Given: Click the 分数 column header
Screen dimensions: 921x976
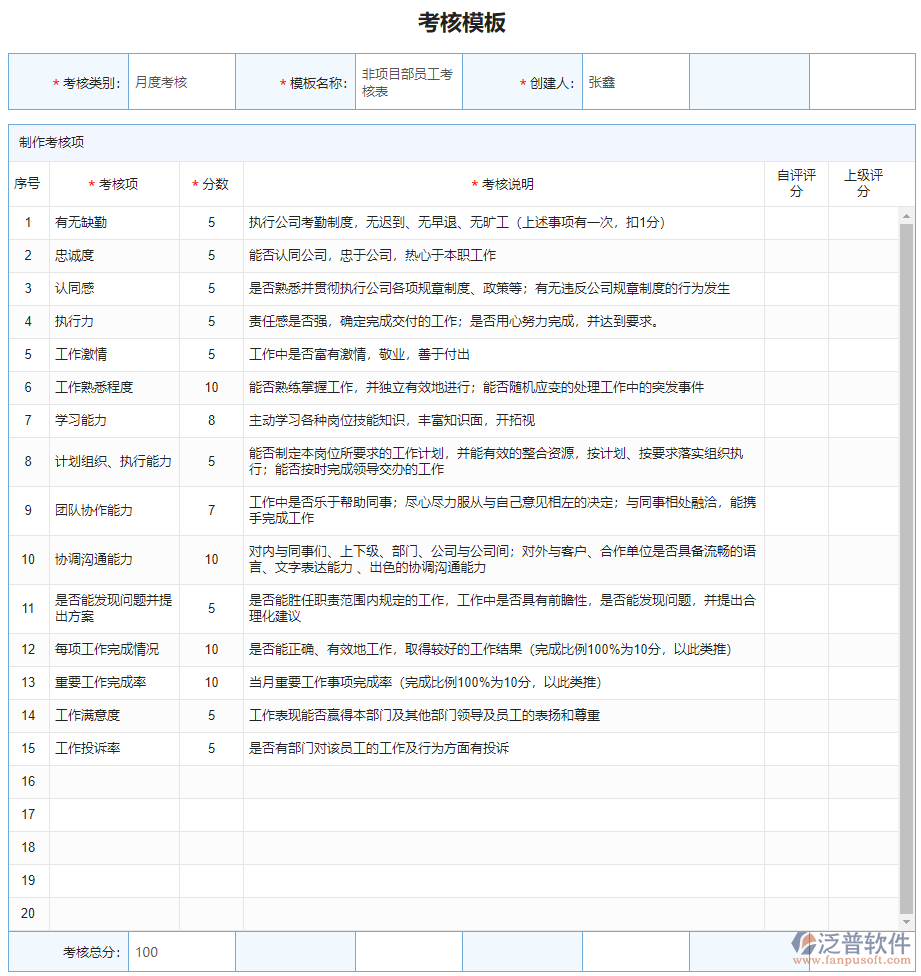Looking at the screenshot, I should click(x=210, y=184).
